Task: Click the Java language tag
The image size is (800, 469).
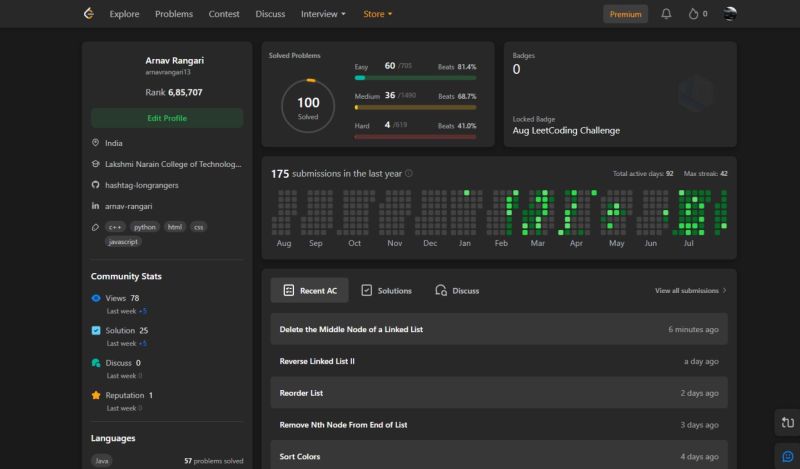Action: click(x=102, y=461)
